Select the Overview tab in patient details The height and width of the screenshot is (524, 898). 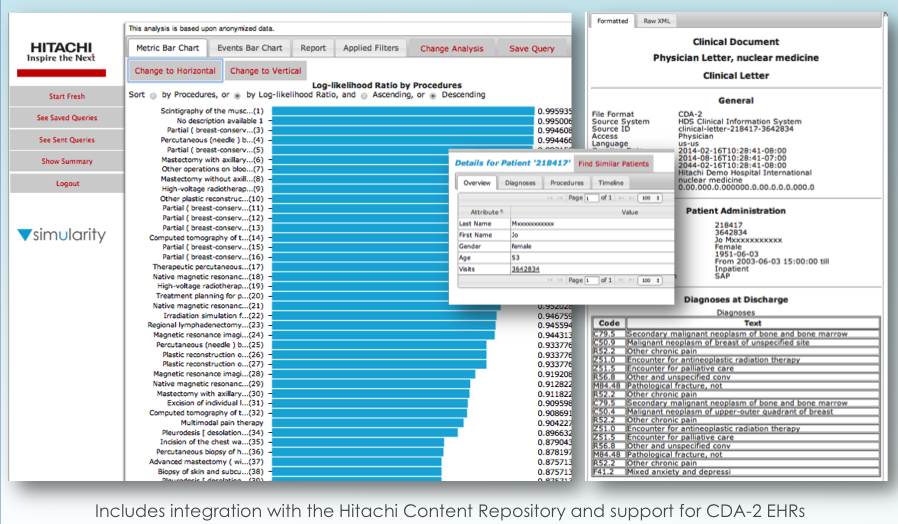pyautogui.click(x=476, y=183)
